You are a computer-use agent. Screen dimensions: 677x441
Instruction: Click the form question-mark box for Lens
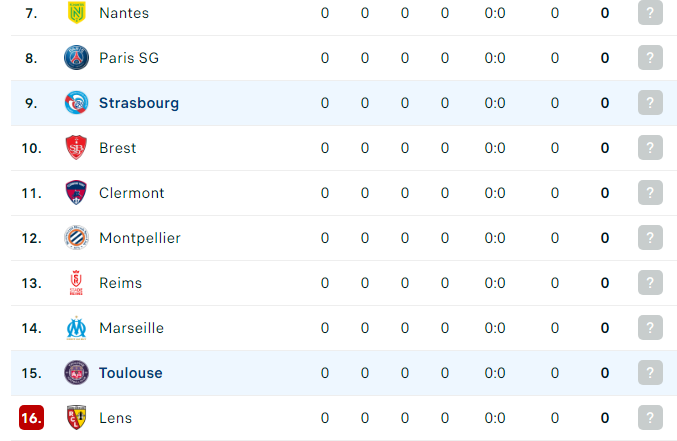click(650, 418)
